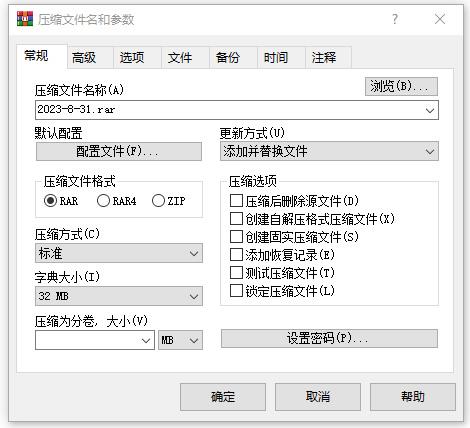
Task: Tick the 创建自解压格式压缩文件 option
Action: [x=236, y=219]
